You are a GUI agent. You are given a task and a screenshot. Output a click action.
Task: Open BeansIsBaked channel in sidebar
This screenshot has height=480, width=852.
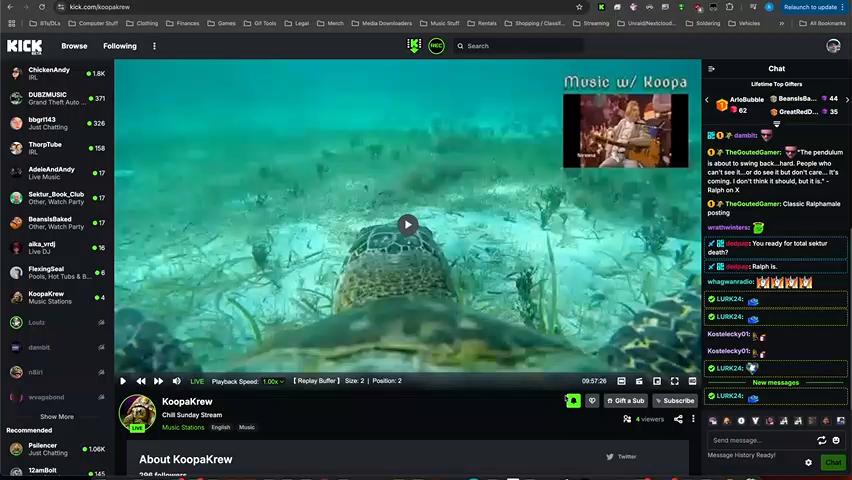(57, 223)
